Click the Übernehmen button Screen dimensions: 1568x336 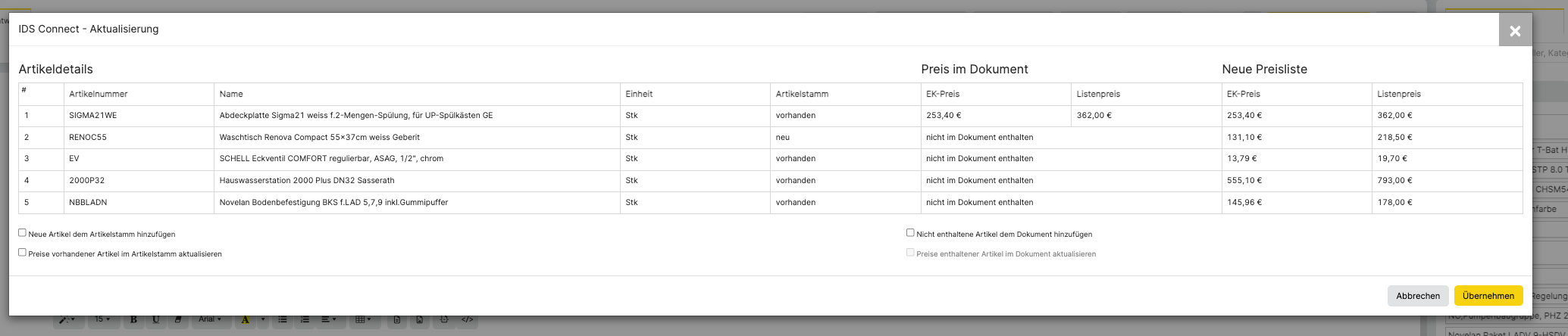1488,296
